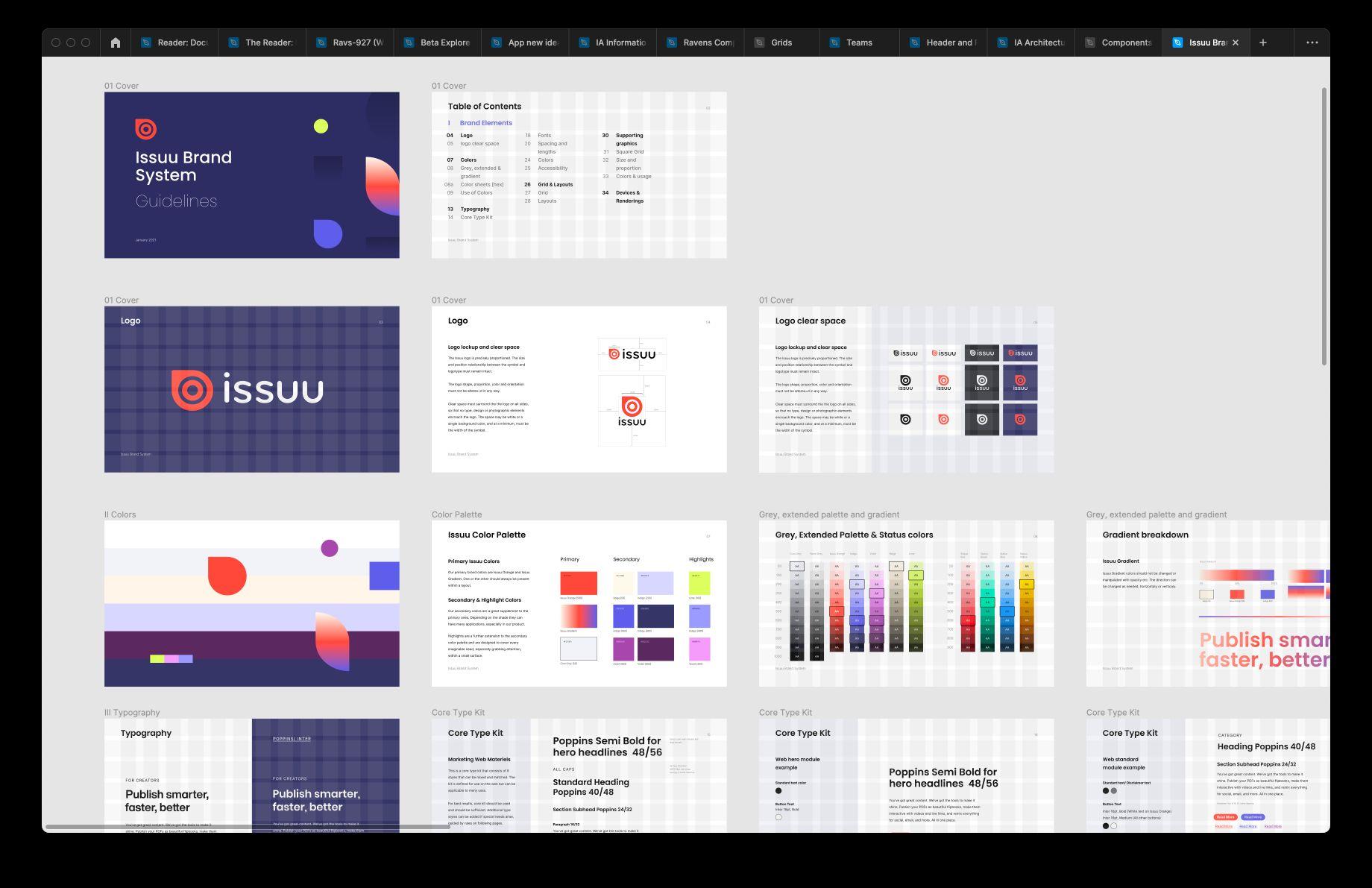This screenshot has height=888, width=1372.
Task: Select the Grey, Extended Palette & Status colors frame
Action: (x=906, y=603)
